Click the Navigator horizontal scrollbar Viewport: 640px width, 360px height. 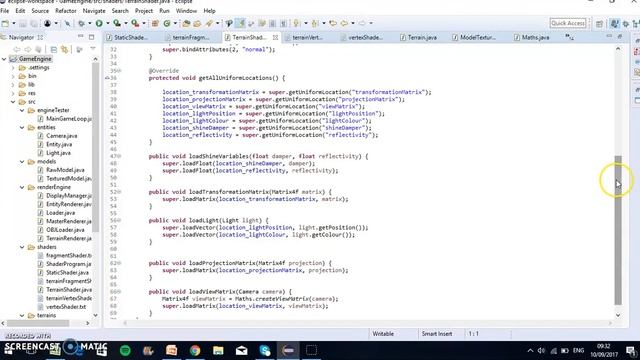[38, 323]
